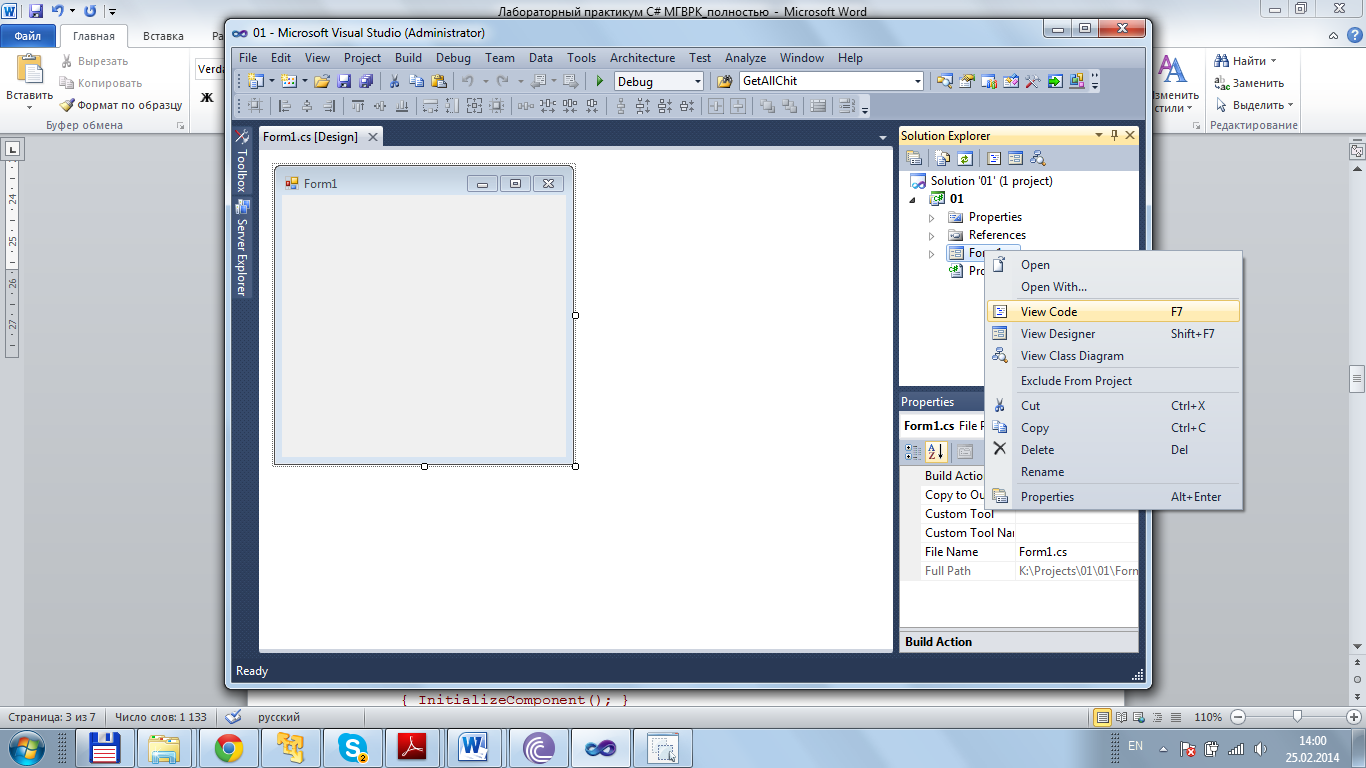Image resolution: width=1366 pixels, height=768 pixels.
Task: Open the Build menu
Action: [x=408, y=58]
